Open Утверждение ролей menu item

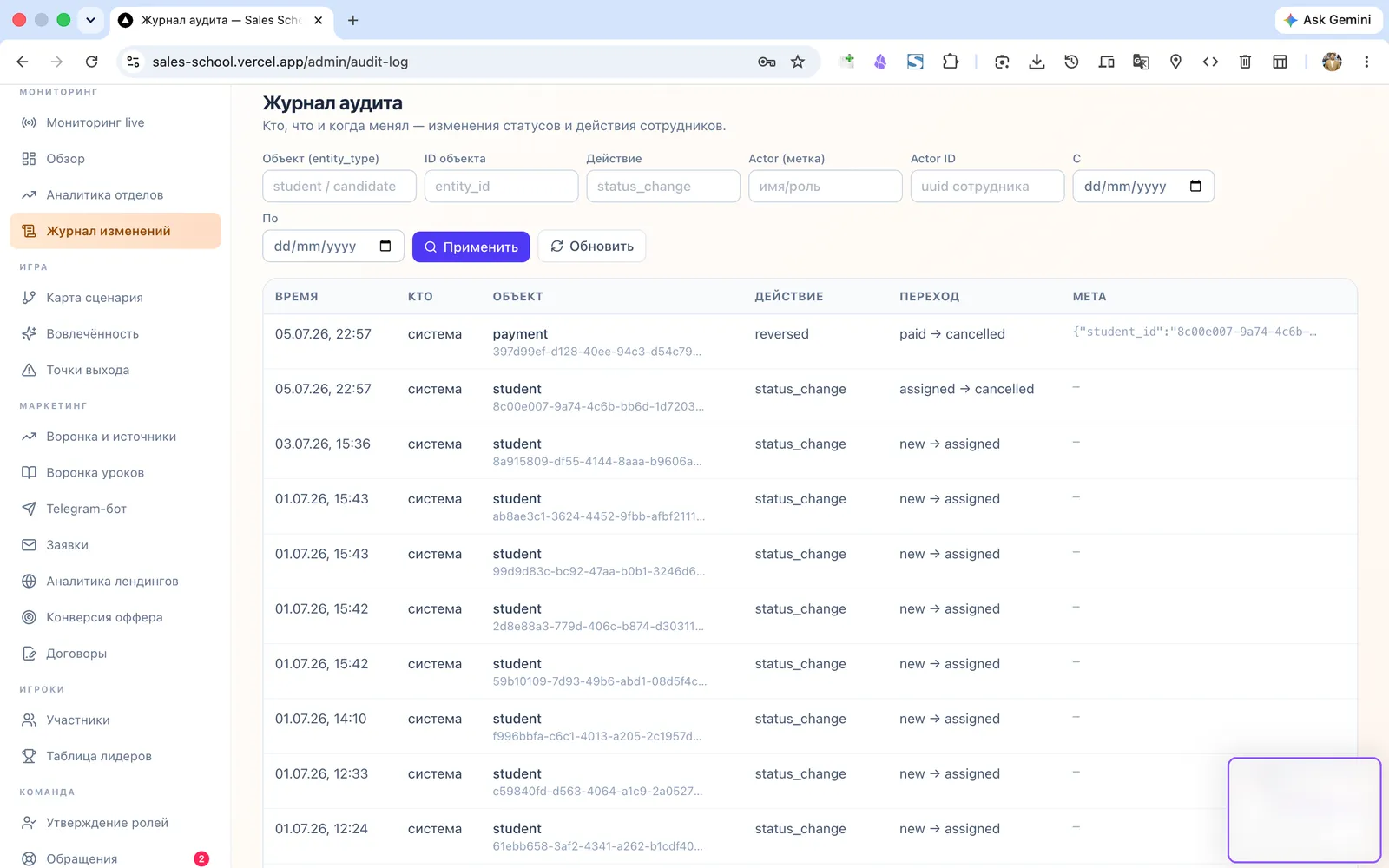click(115, 823)
